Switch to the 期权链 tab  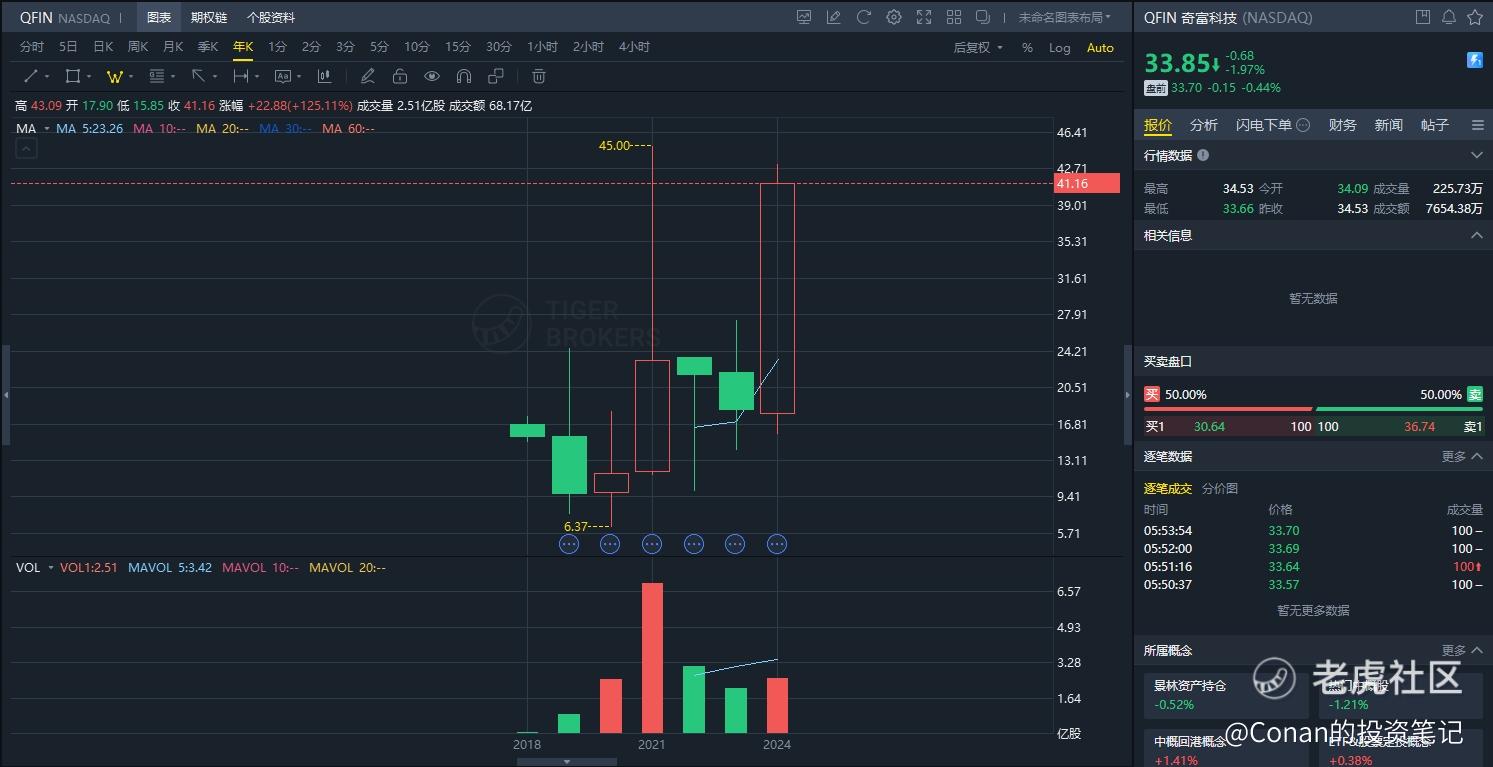tap(209, 17)
